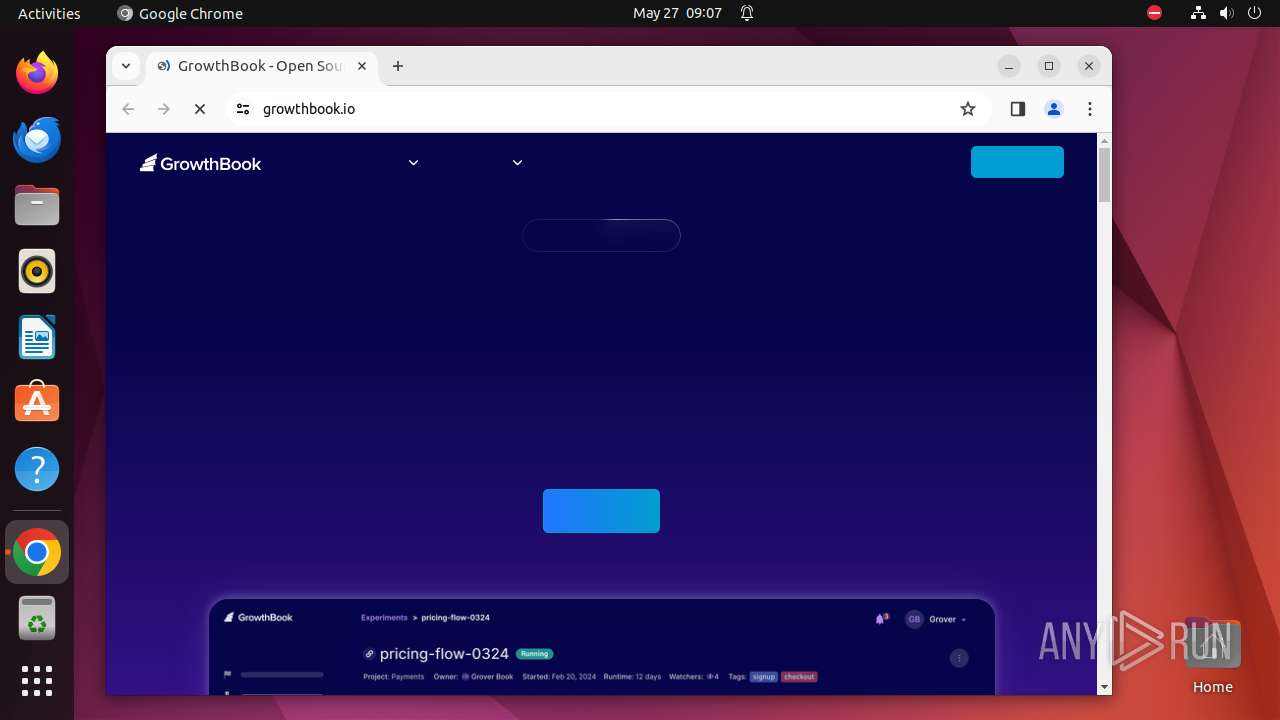
Task: Open the Help dock icon
Action: pos(37,469)
